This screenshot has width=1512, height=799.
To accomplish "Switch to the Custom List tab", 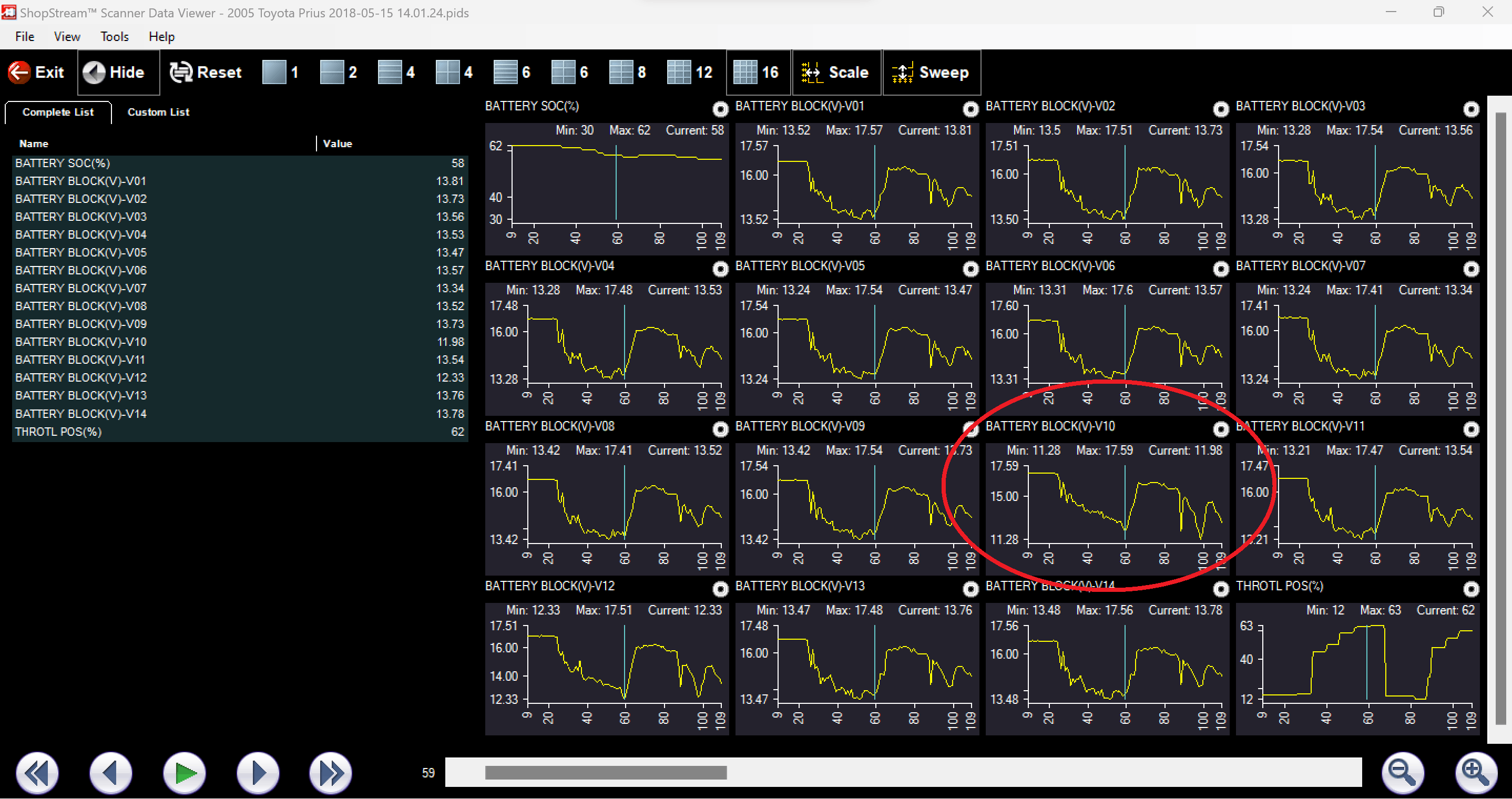I will [x=157, y=111].
